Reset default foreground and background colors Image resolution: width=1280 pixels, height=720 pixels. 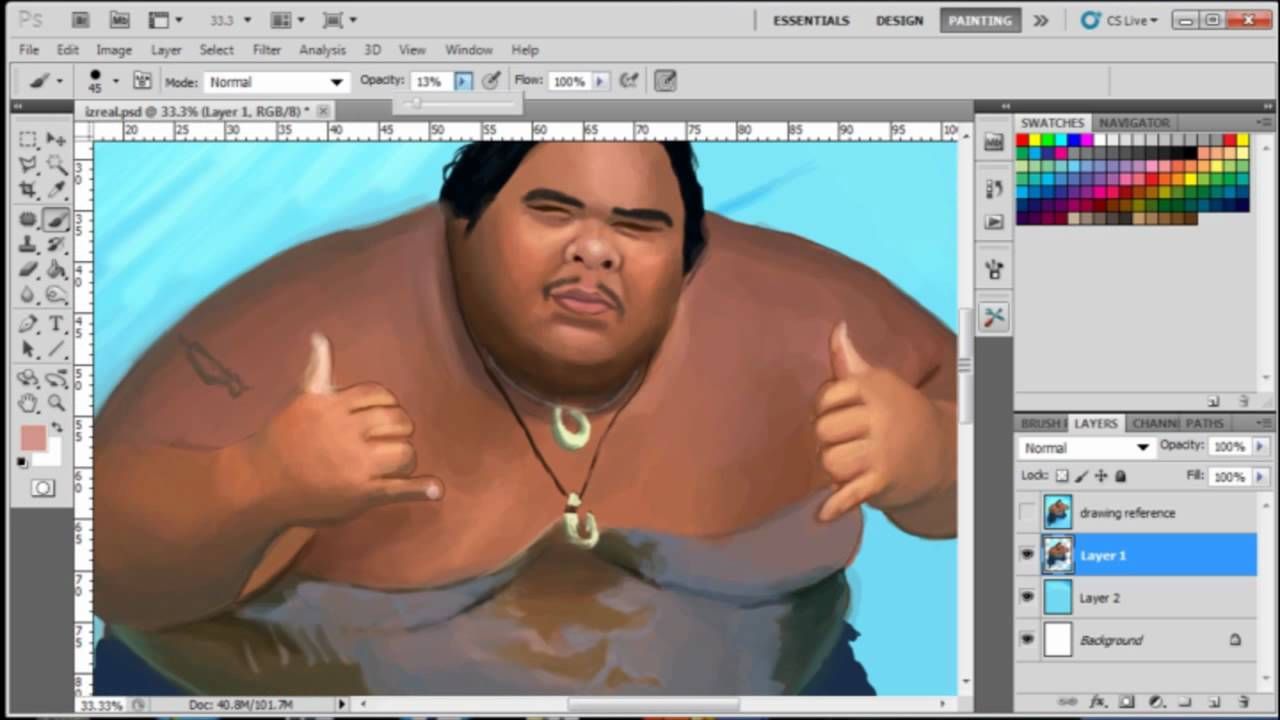pos(22,462)
